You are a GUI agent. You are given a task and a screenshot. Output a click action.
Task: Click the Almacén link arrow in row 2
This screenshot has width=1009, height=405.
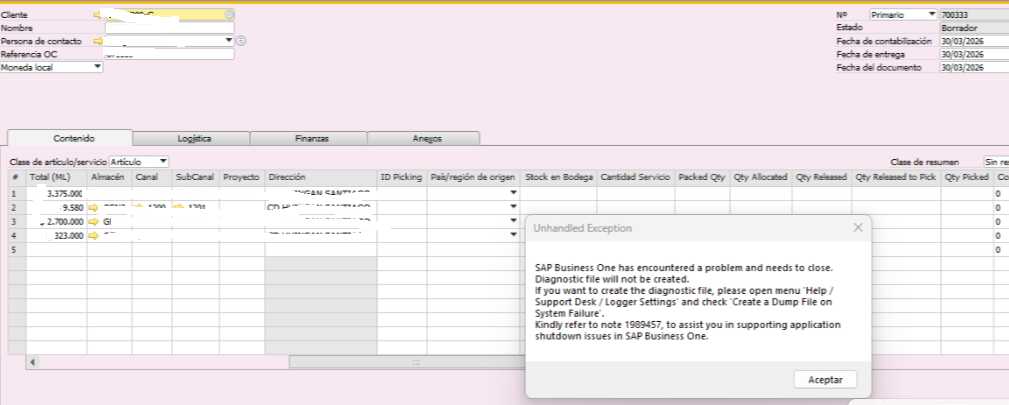pyautogui.click(x=94, y=207)
